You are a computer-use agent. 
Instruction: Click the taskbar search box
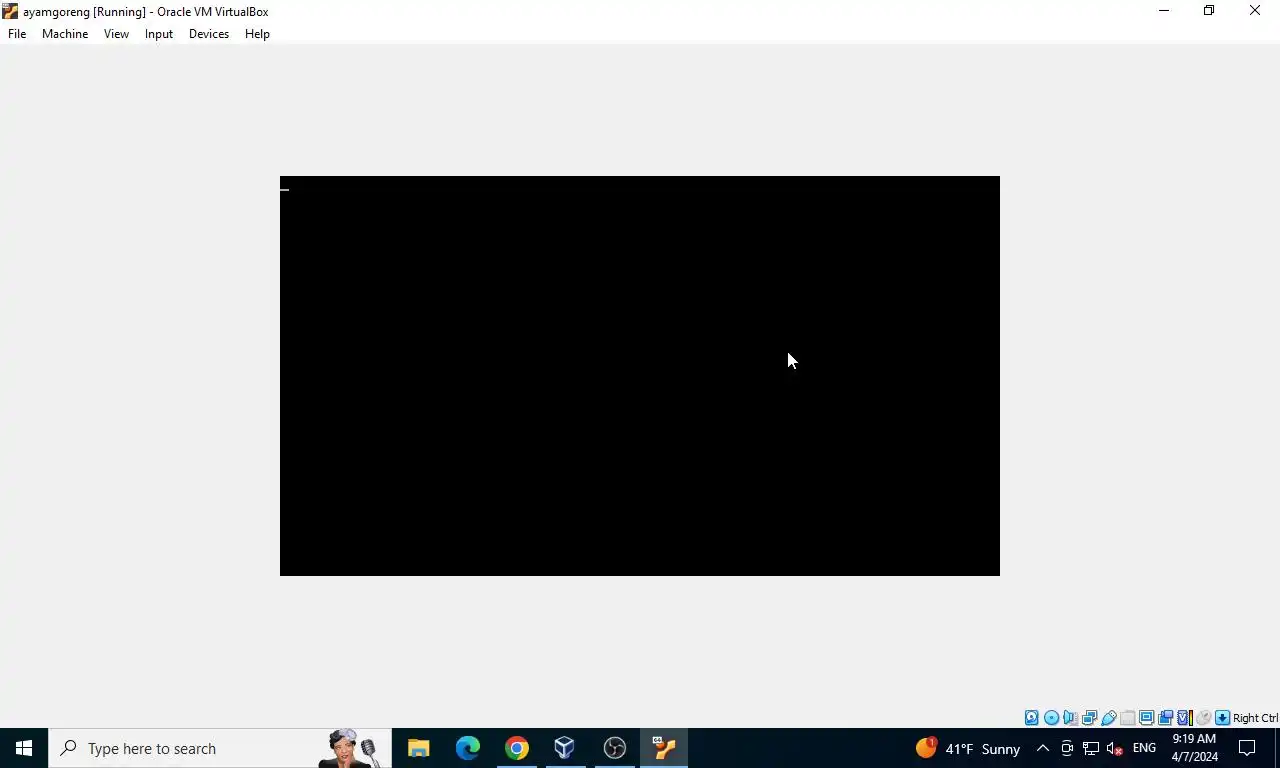[220, 748]
